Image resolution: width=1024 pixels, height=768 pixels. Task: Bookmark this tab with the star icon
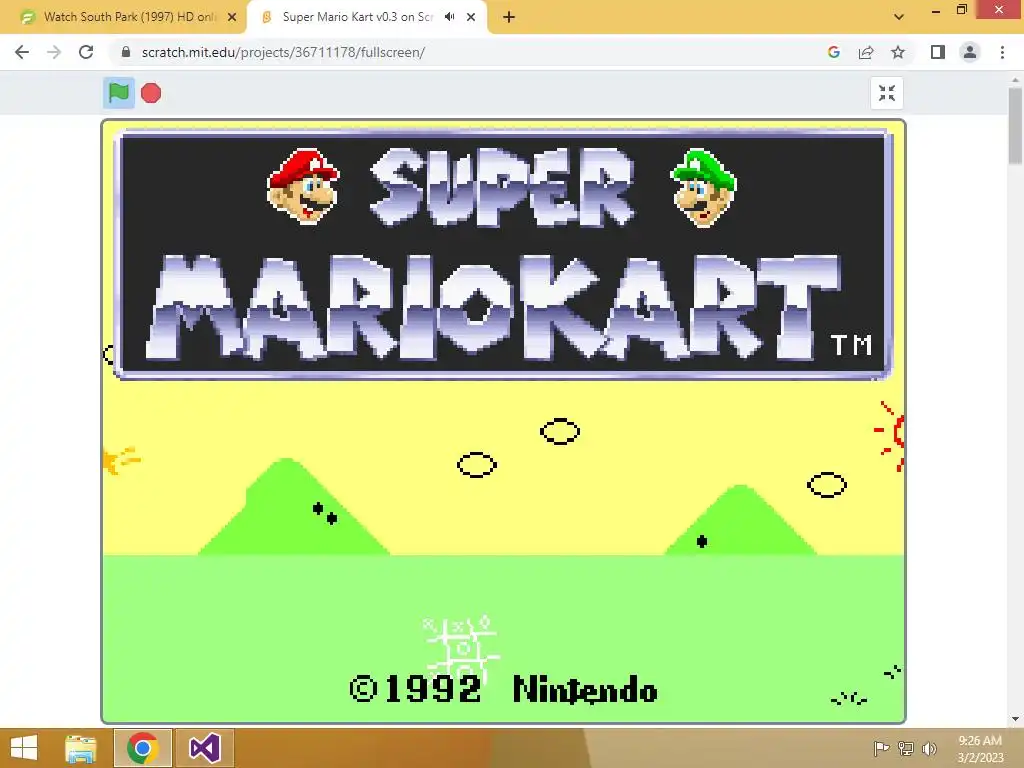898,52
